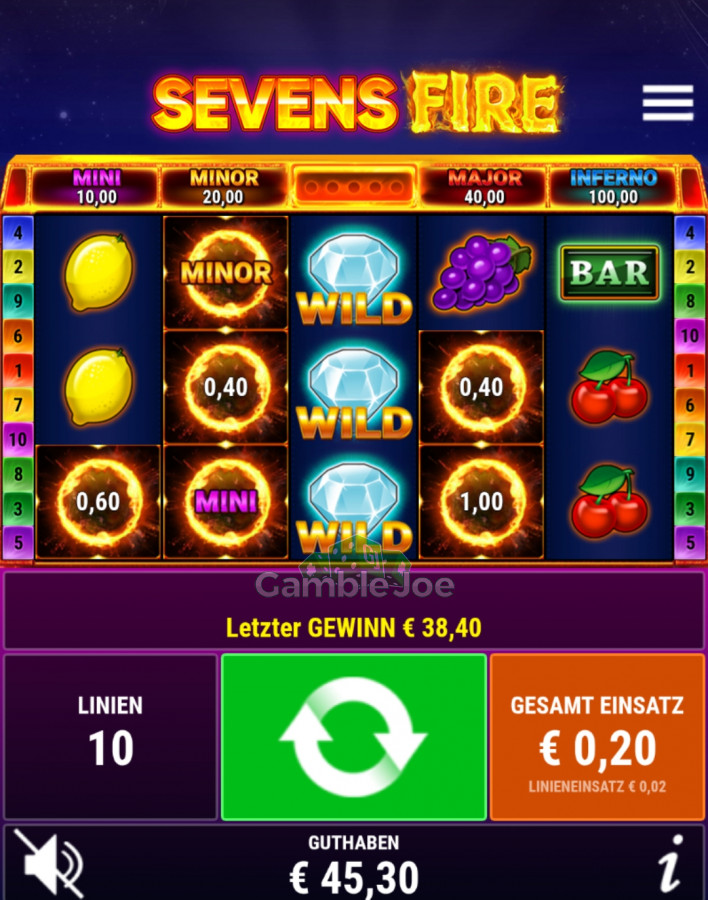The width and height of the screenshot is (708, 900).
Task: Select the MINI fire ring symbol
Action: tap(226, 502)
